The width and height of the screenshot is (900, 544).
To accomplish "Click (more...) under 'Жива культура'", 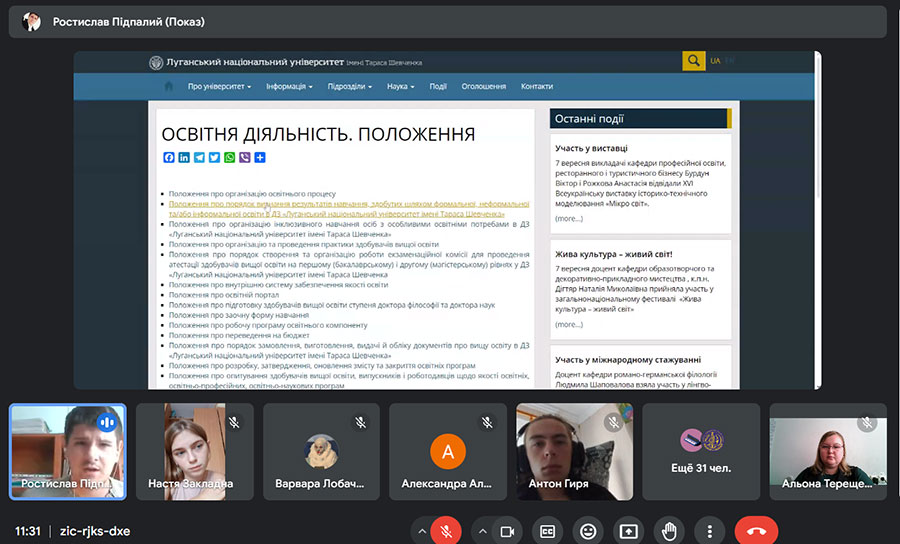I will coord(569,325).
